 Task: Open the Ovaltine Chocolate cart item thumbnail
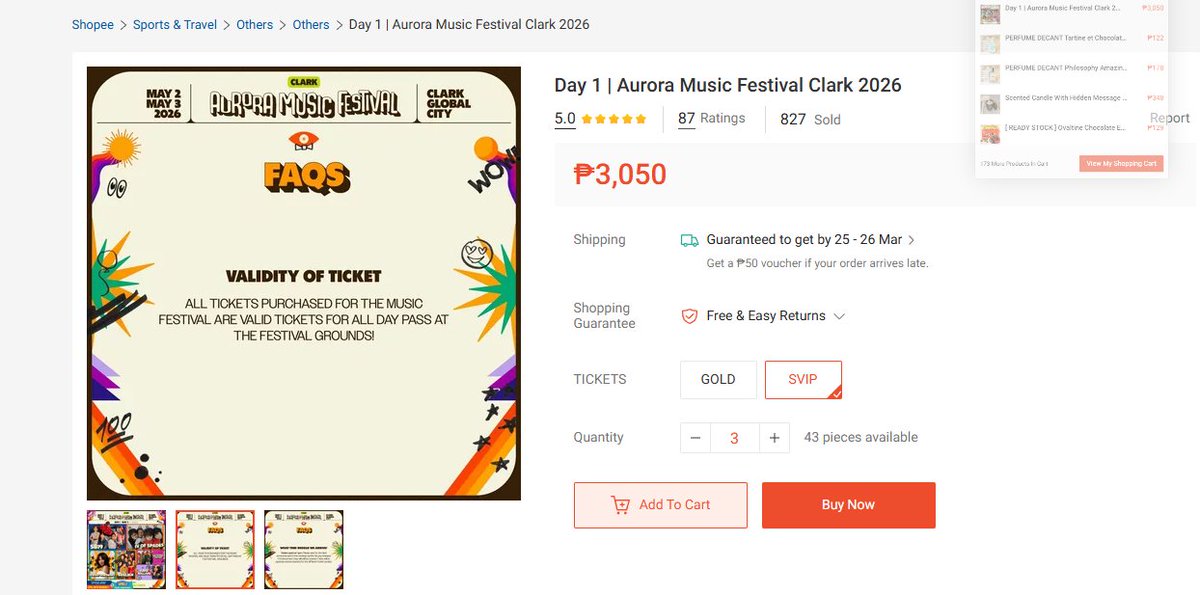[x=990, y=133]
